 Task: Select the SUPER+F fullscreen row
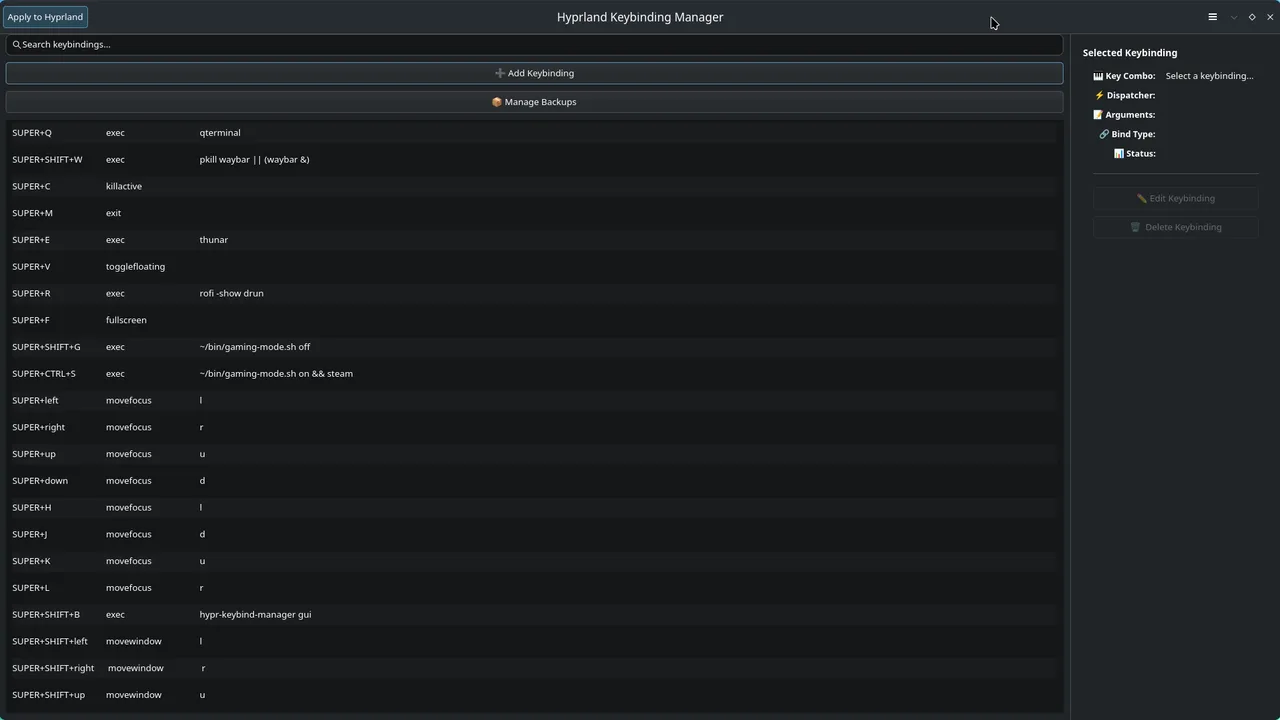(x=532, y=320)
